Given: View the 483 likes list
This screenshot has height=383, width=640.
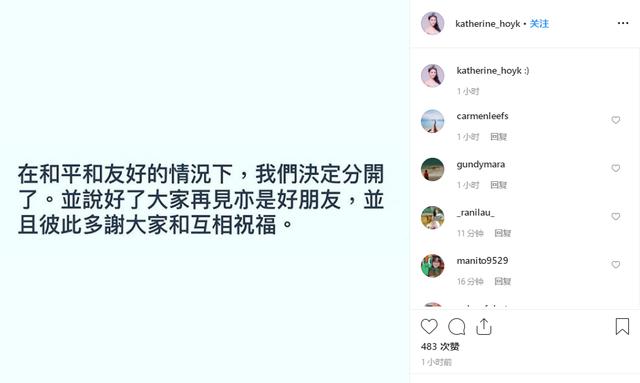Looking at the screenshot, I should coord(440,347).
